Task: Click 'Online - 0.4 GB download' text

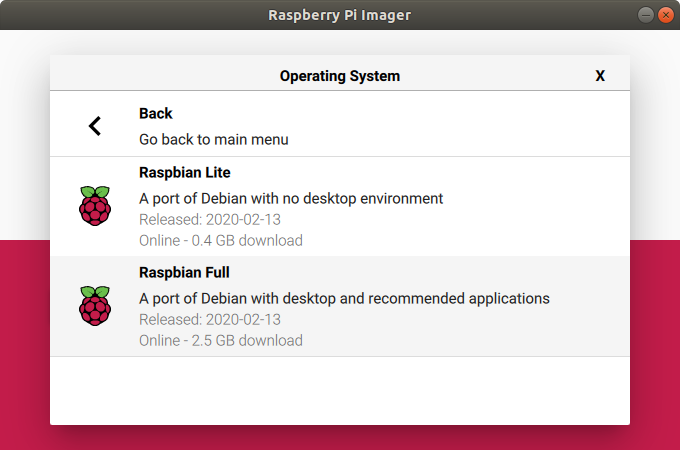Action: pos(221,241)
